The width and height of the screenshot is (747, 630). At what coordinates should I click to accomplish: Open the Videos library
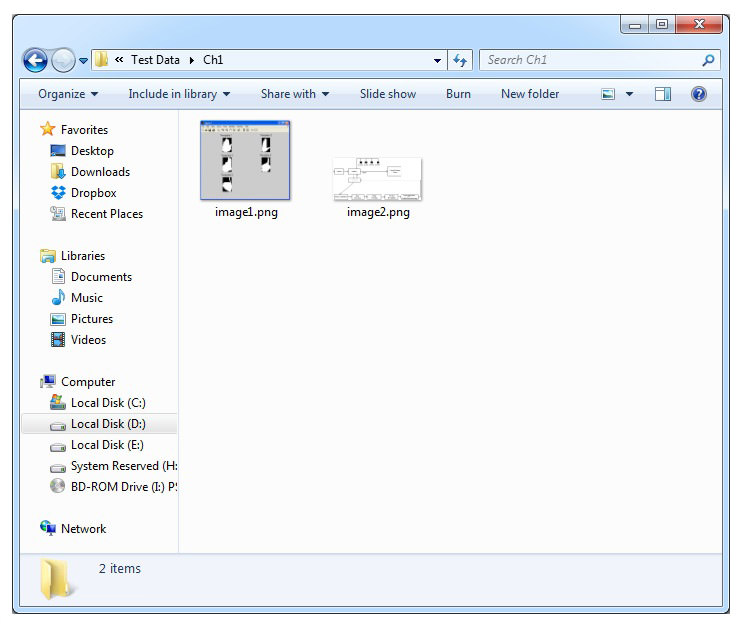pos(89,340)
